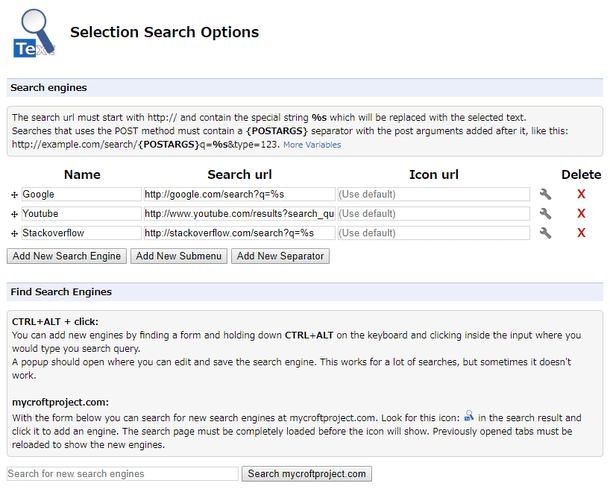
Task: Open wrench settings for Youtube engine
Action: (545, 214)
